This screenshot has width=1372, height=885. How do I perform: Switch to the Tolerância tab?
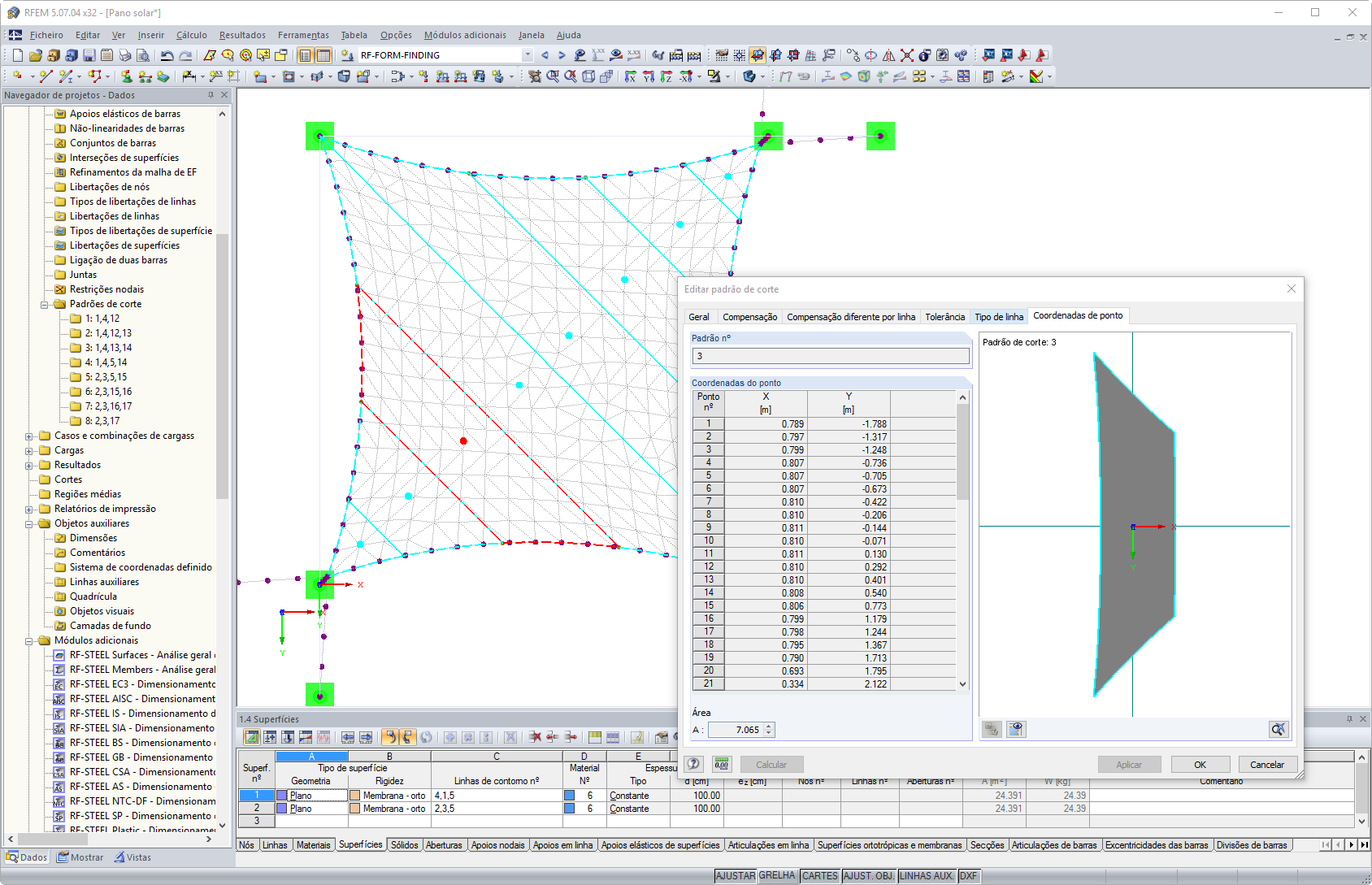tap(944, 317)
